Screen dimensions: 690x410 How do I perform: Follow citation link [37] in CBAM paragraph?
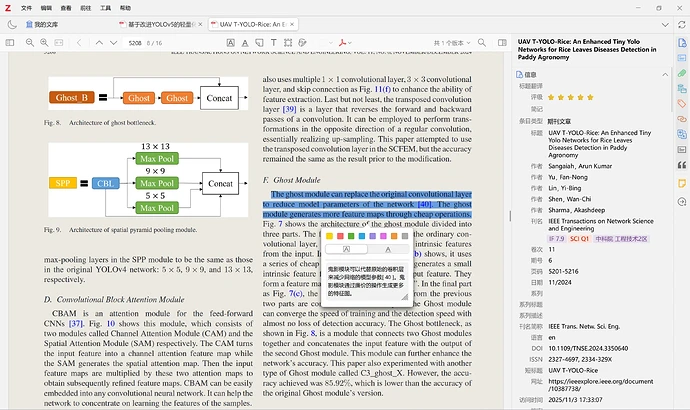pos(76,323)
